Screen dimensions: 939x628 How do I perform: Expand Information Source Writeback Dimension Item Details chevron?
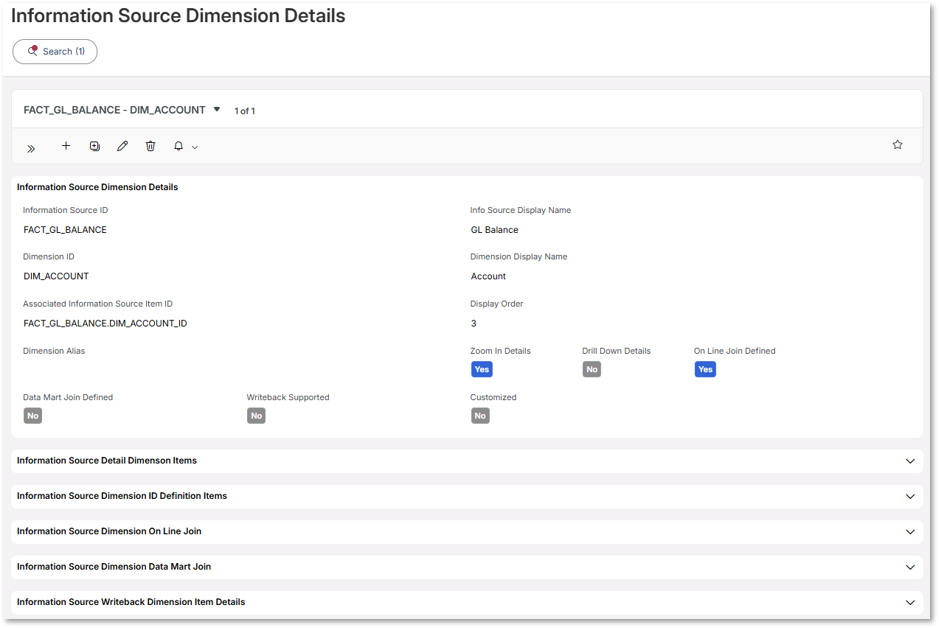click(910, 602)
